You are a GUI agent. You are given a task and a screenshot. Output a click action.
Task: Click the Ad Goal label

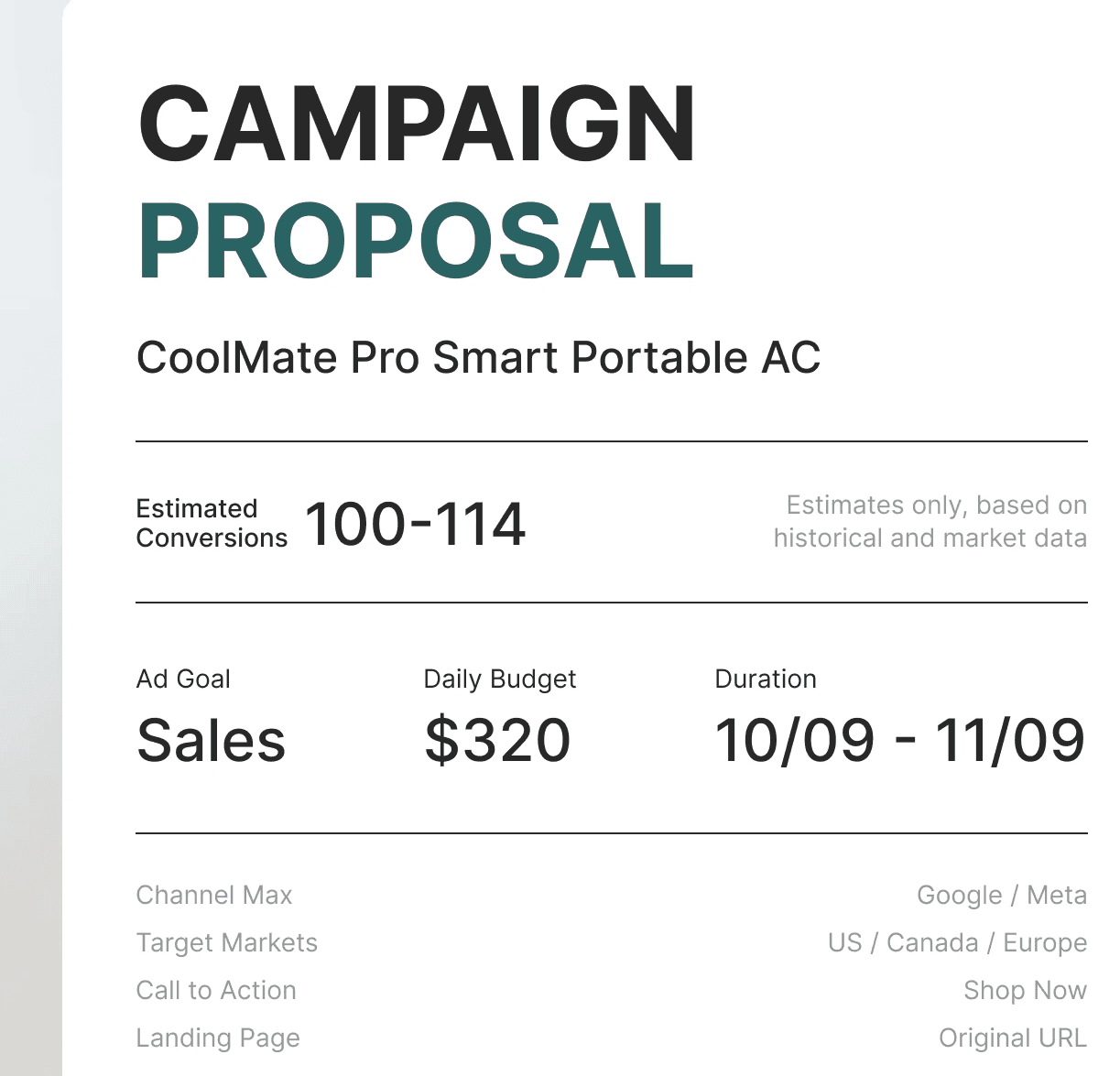click(183, 679)
